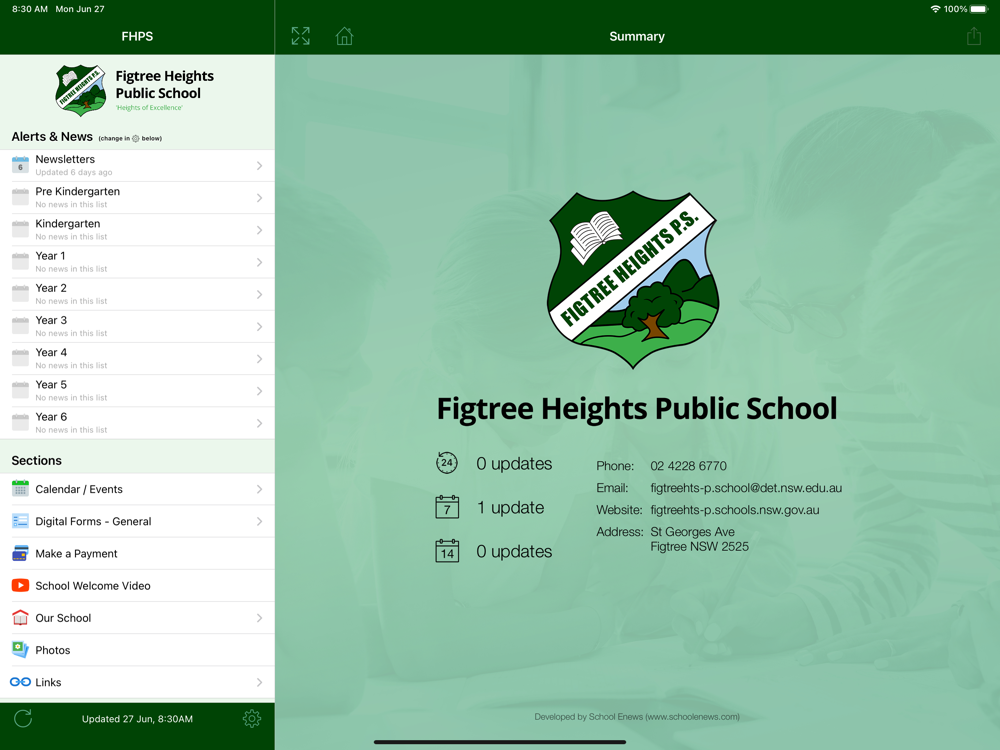Expand Year 4 row chevron

[x=260, y=359]
